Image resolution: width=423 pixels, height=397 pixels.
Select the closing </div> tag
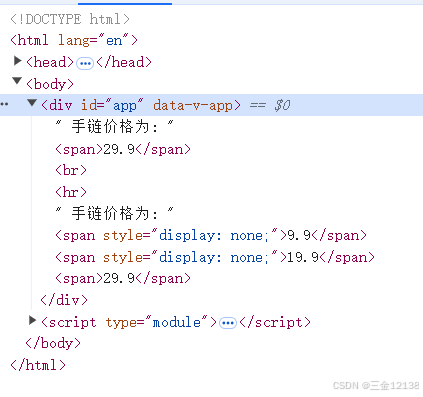64,300
